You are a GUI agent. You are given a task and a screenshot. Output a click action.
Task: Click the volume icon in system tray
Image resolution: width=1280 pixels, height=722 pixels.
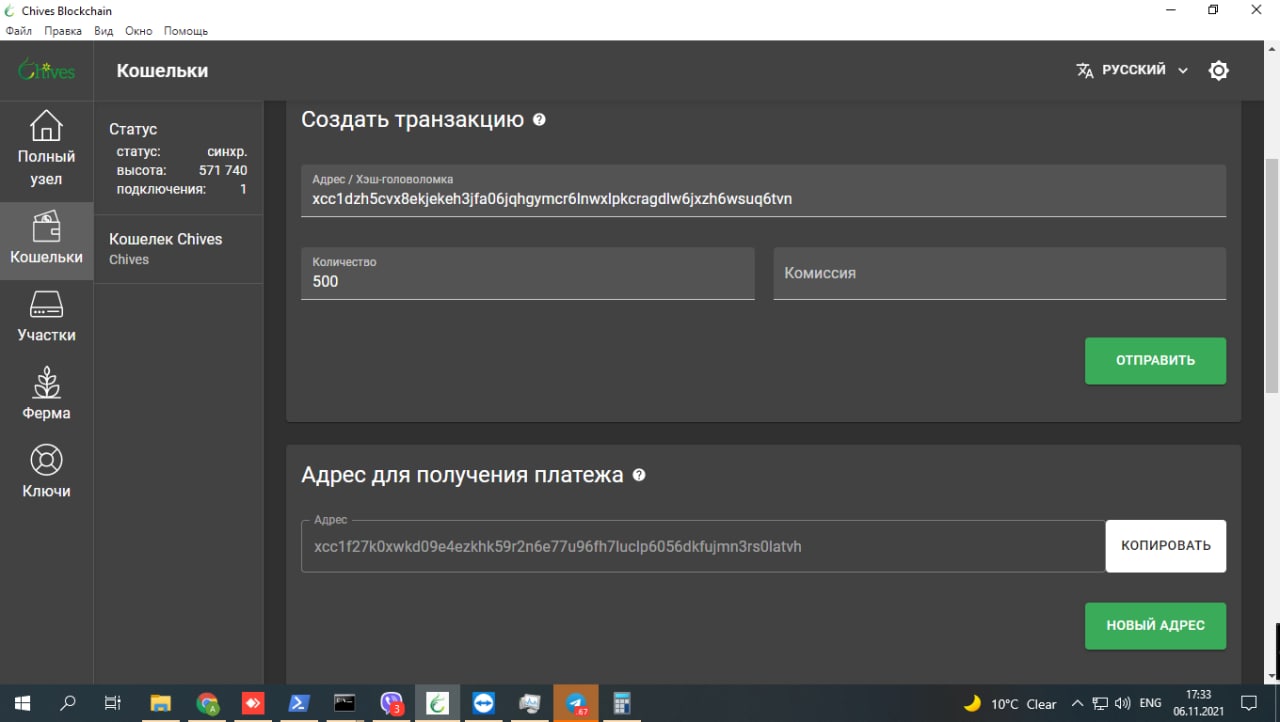[x=1122, y=703]
